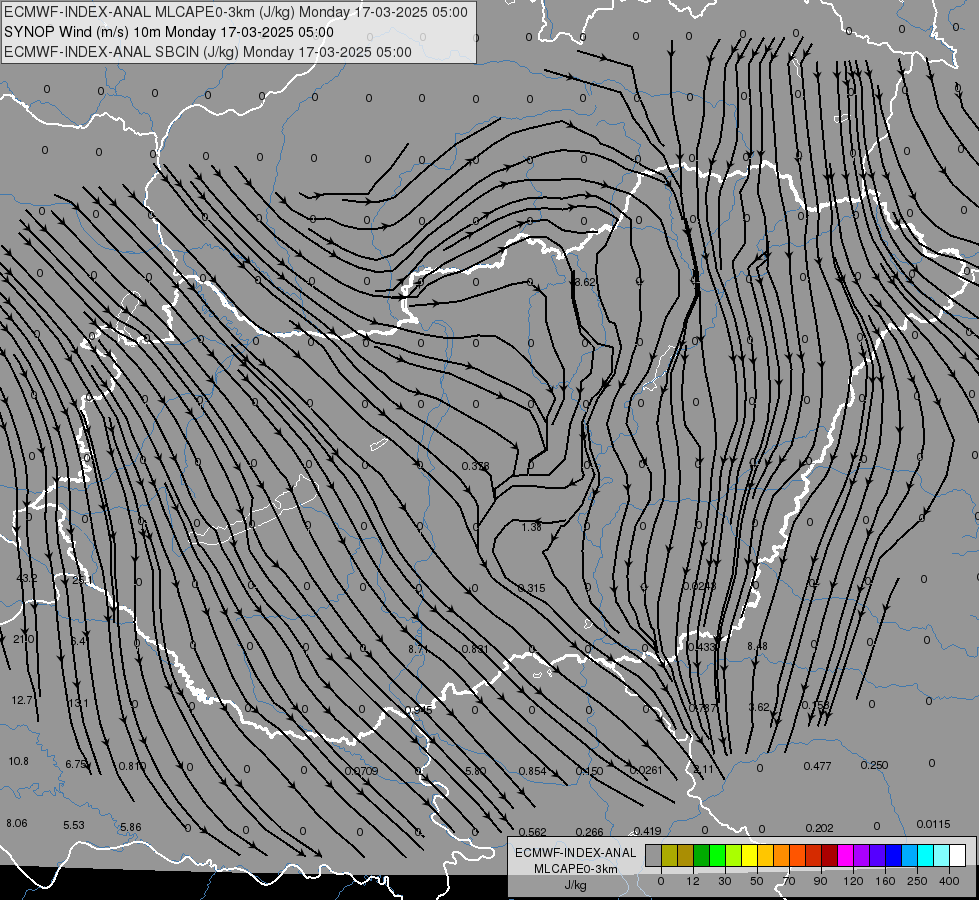Select the pure yellow legend swatch

(750, 855)
